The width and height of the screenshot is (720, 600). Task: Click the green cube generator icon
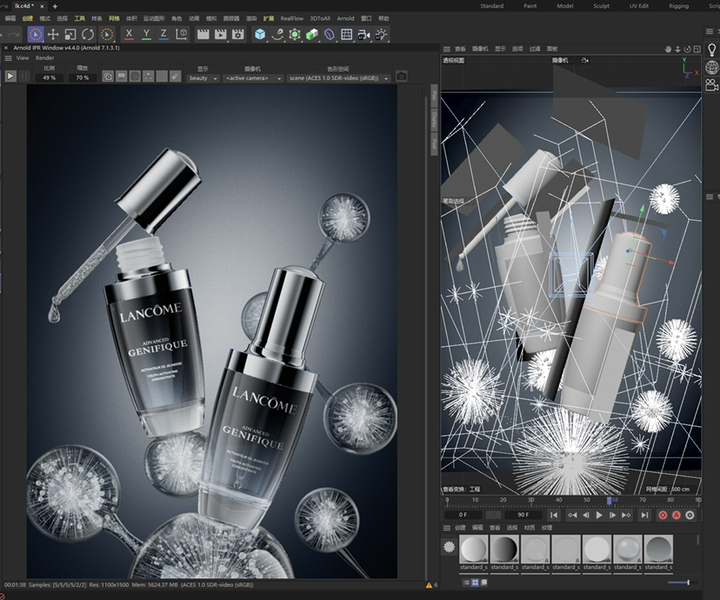(312, 34)
